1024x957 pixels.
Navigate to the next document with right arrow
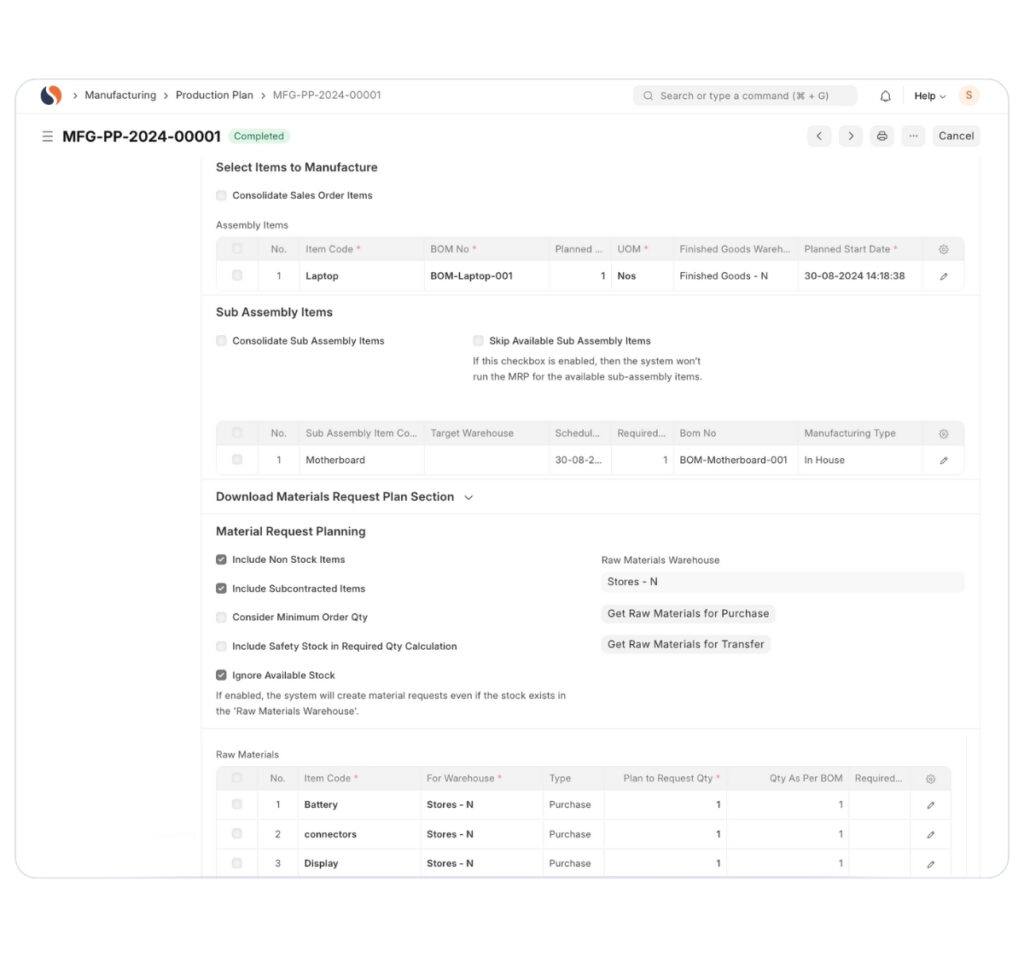point(851,135)
